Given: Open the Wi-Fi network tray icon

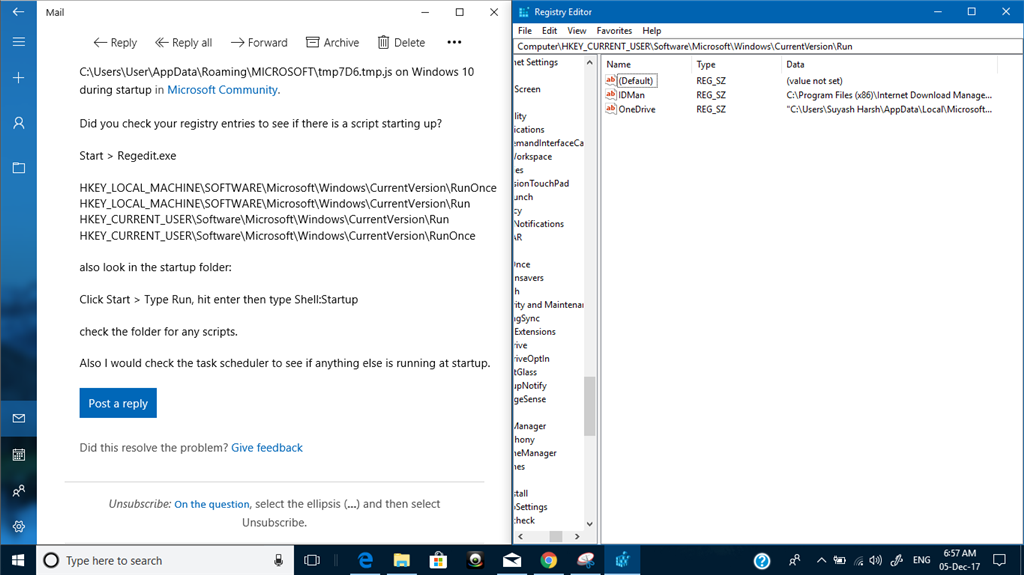Looking at the screenshot, I should [858, 560].
